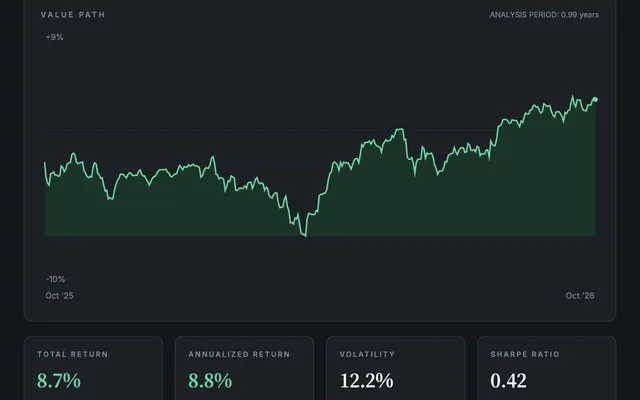Click the endpoint dot on the value line

tap(595, 100)
